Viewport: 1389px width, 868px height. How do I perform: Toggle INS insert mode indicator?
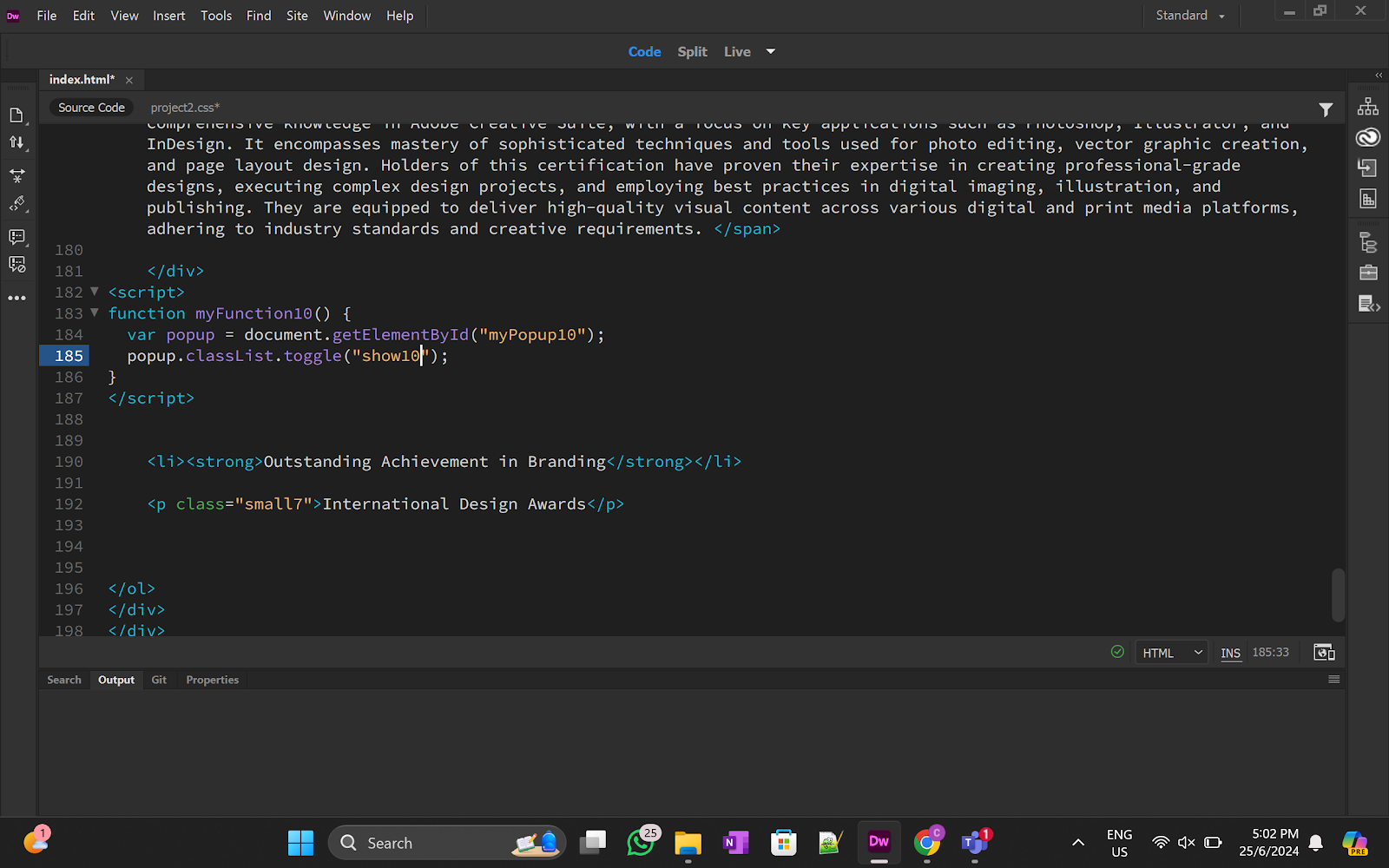(x=1231, y=653)
